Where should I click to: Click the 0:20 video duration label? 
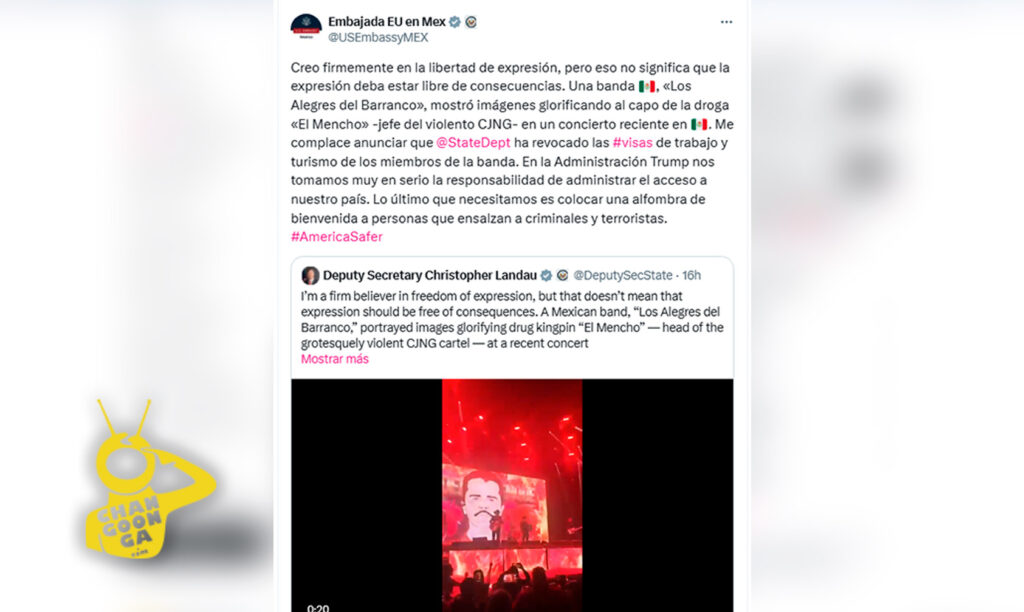pyautogui.click(x=318, y=607)
